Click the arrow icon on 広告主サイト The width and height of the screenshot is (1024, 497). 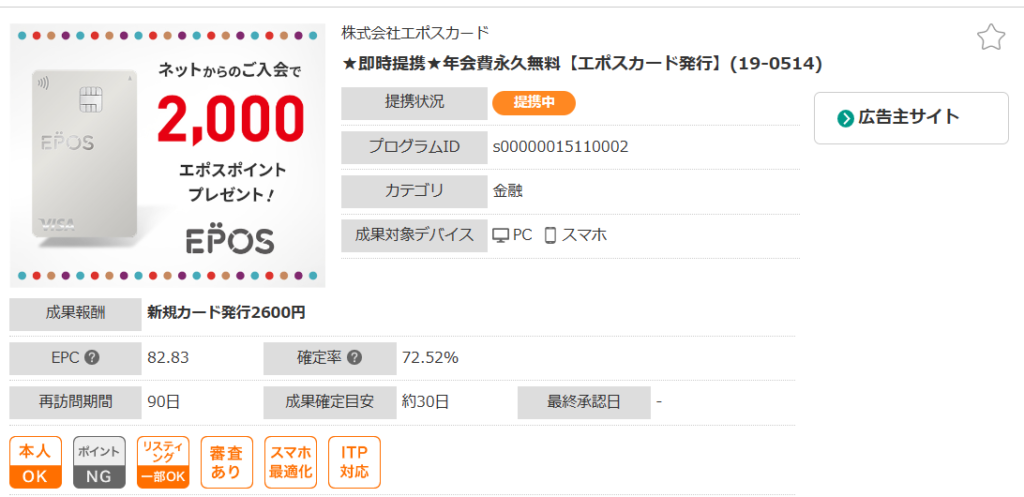point(846,118)
